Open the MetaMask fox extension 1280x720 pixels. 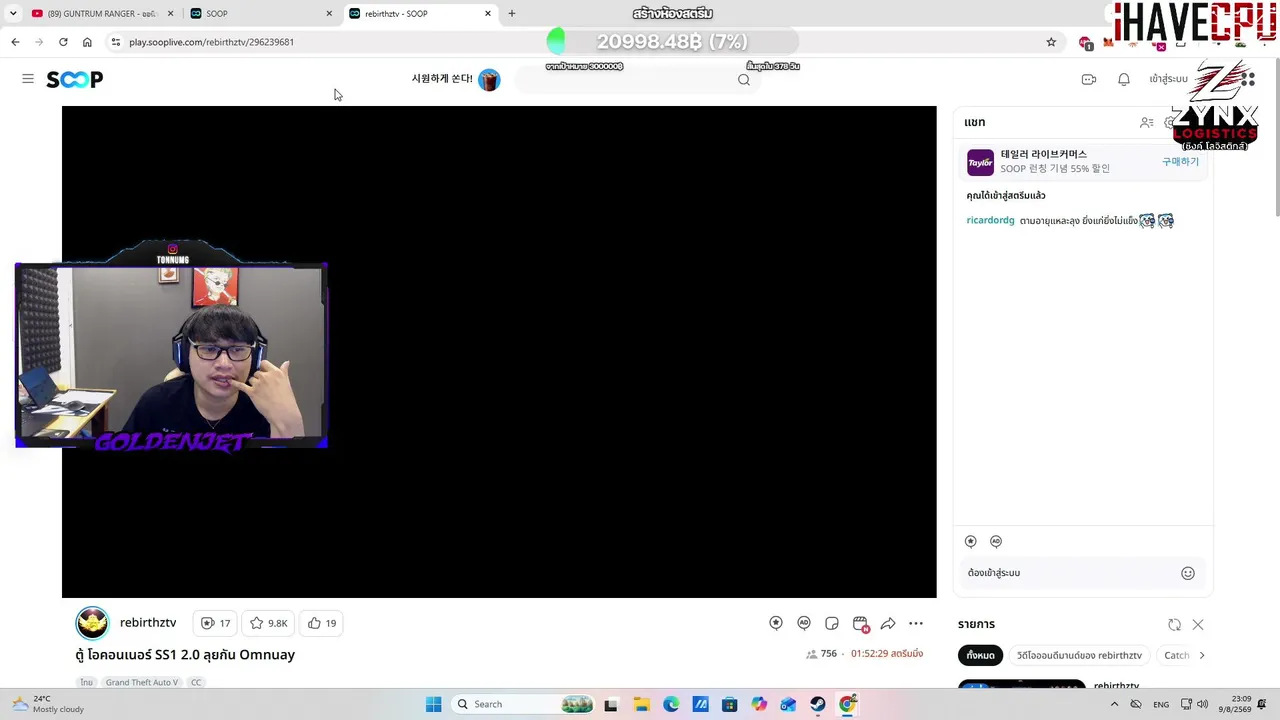tap(1109, 42)
